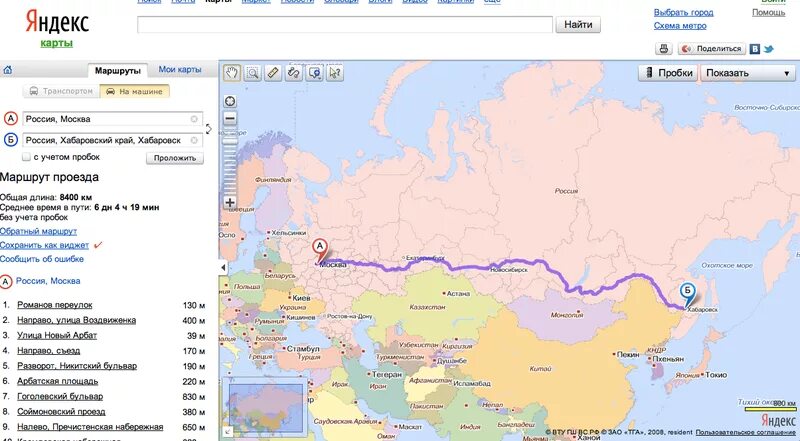The height and width of the screenshot is (441, 800).
Task: Open the Выбрать город link
Action: pyautogui.click(x=684, y=12)
